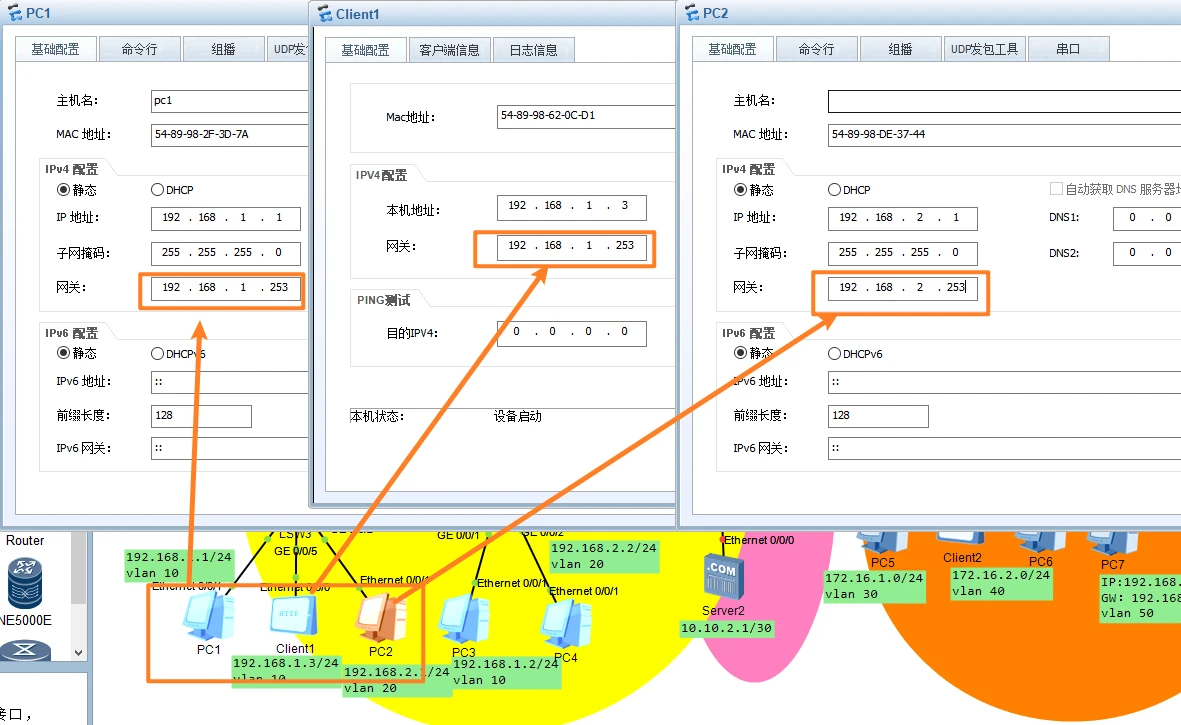
Task: Click the 目的IPV4 ping address field
Action: coord(571,333)
